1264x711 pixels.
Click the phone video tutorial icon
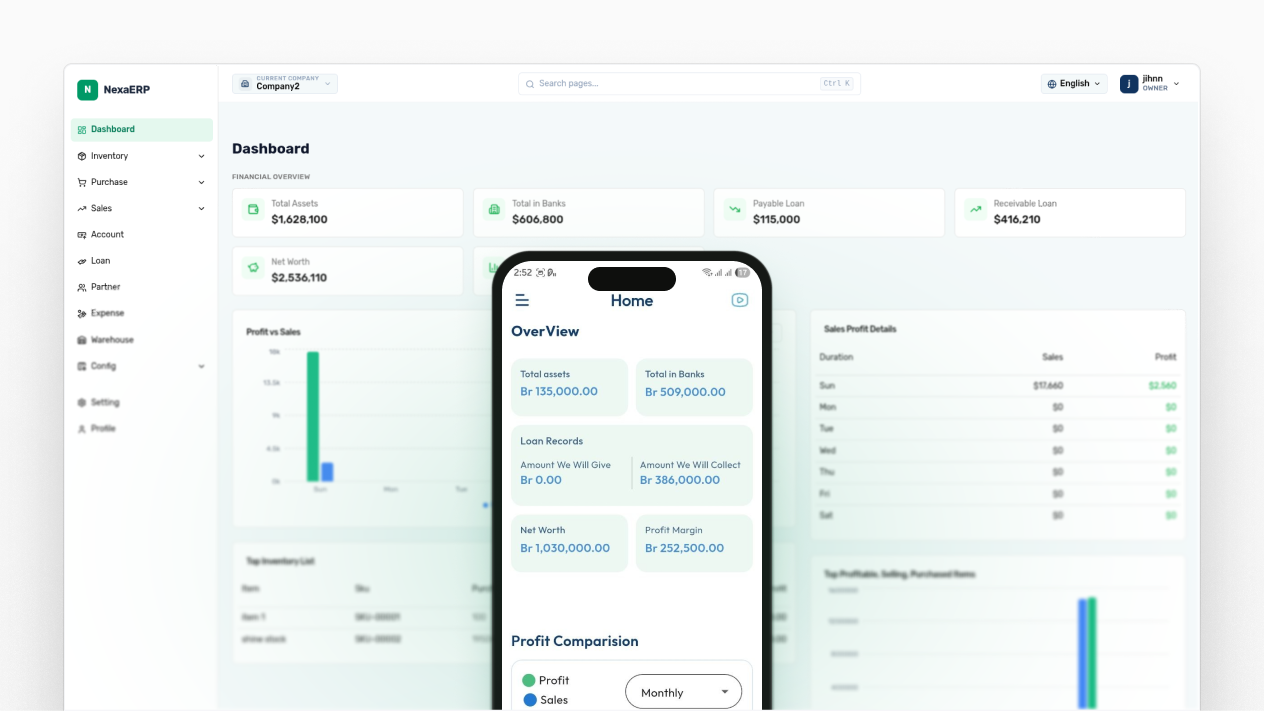(x=740, y=300)
